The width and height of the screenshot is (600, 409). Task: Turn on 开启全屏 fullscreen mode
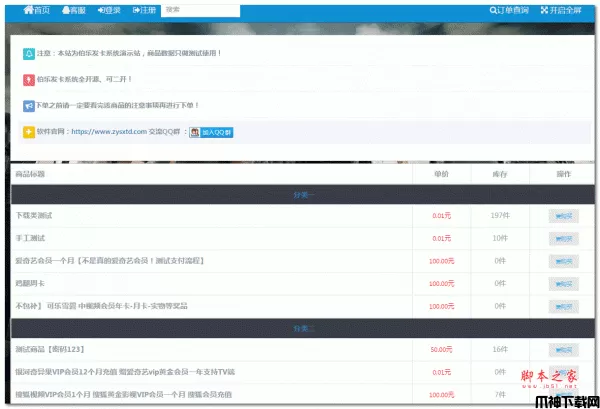click(561, 10)
